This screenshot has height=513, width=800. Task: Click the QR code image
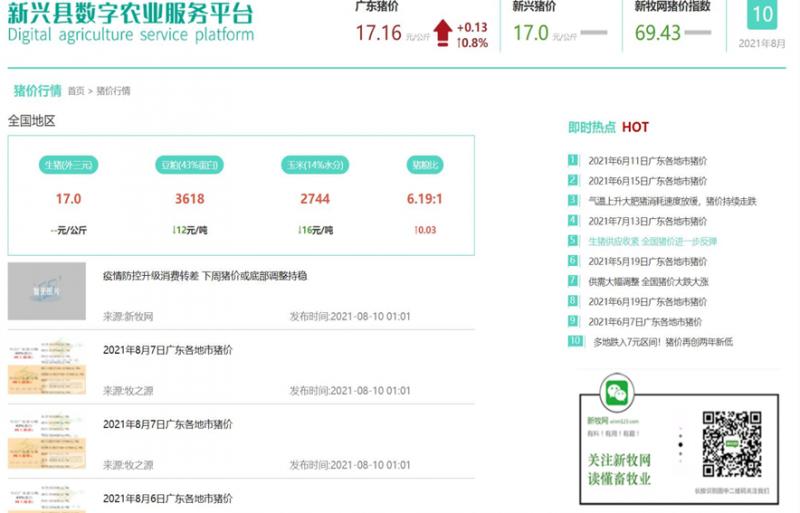click(x=731, y=444)
